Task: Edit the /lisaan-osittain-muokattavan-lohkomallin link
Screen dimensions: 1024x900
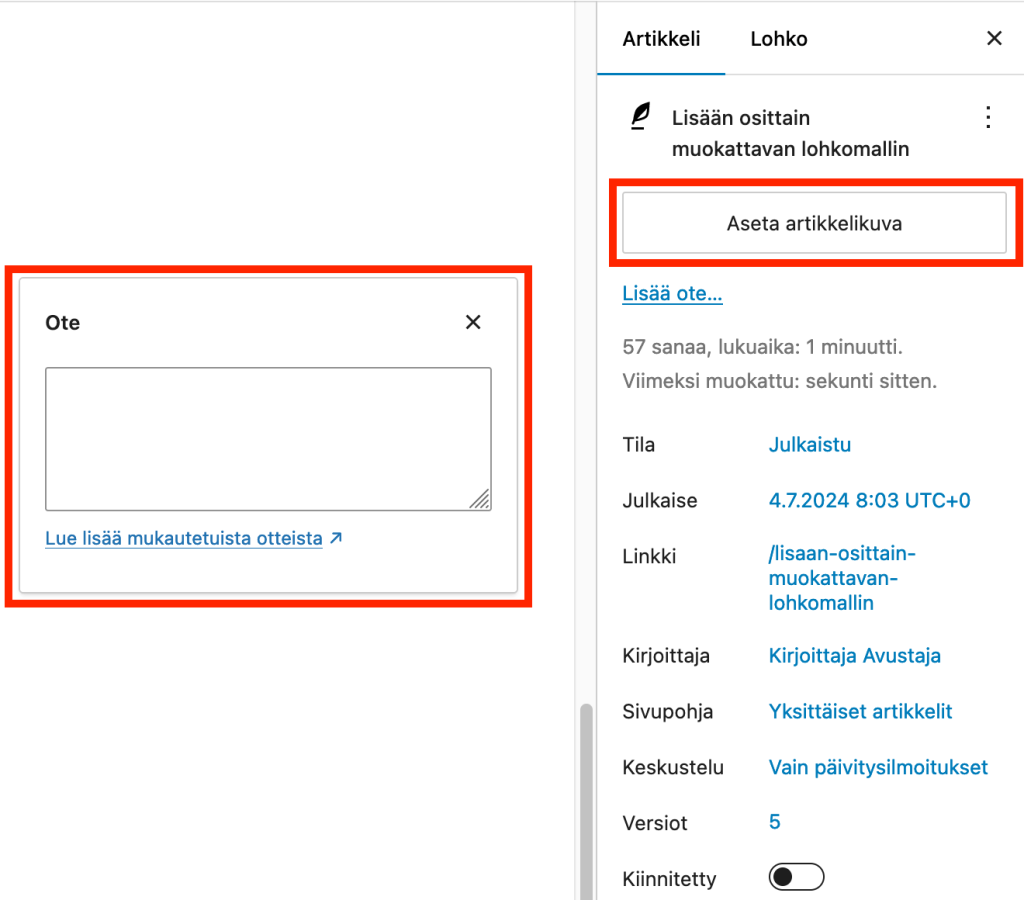Action: coord(842,578)
